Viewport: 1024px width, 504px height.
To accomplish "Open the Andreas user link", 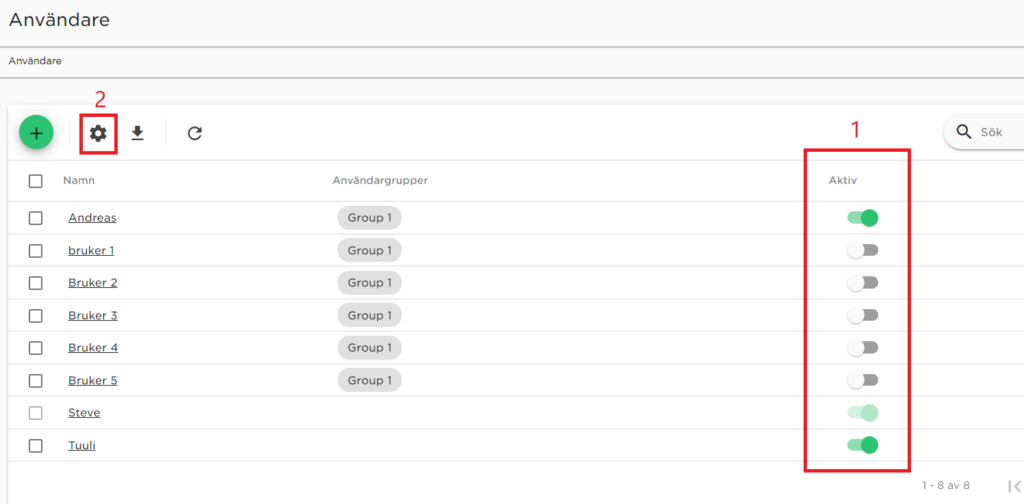I will click(x=92, y=218).
